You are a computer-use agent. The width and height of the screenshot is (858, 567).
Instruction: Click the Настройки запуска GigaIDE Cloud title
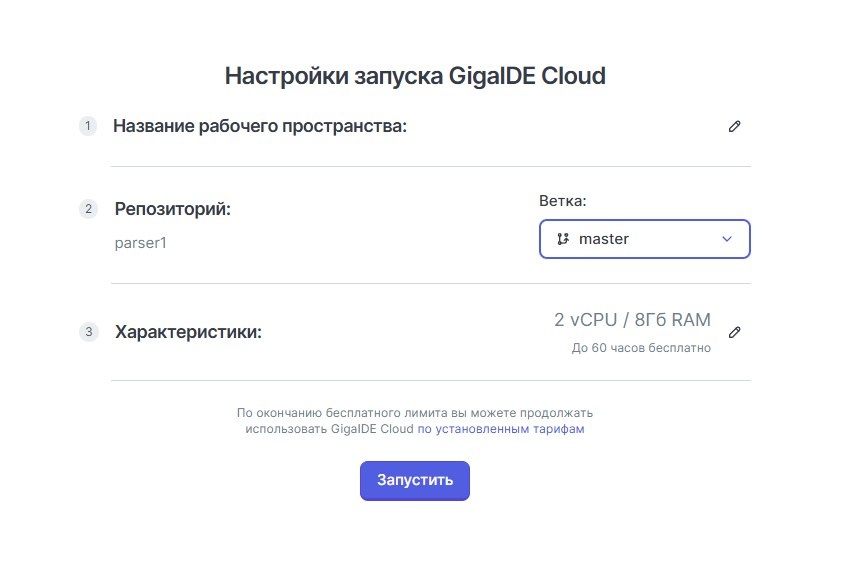[x=415, y=76]
